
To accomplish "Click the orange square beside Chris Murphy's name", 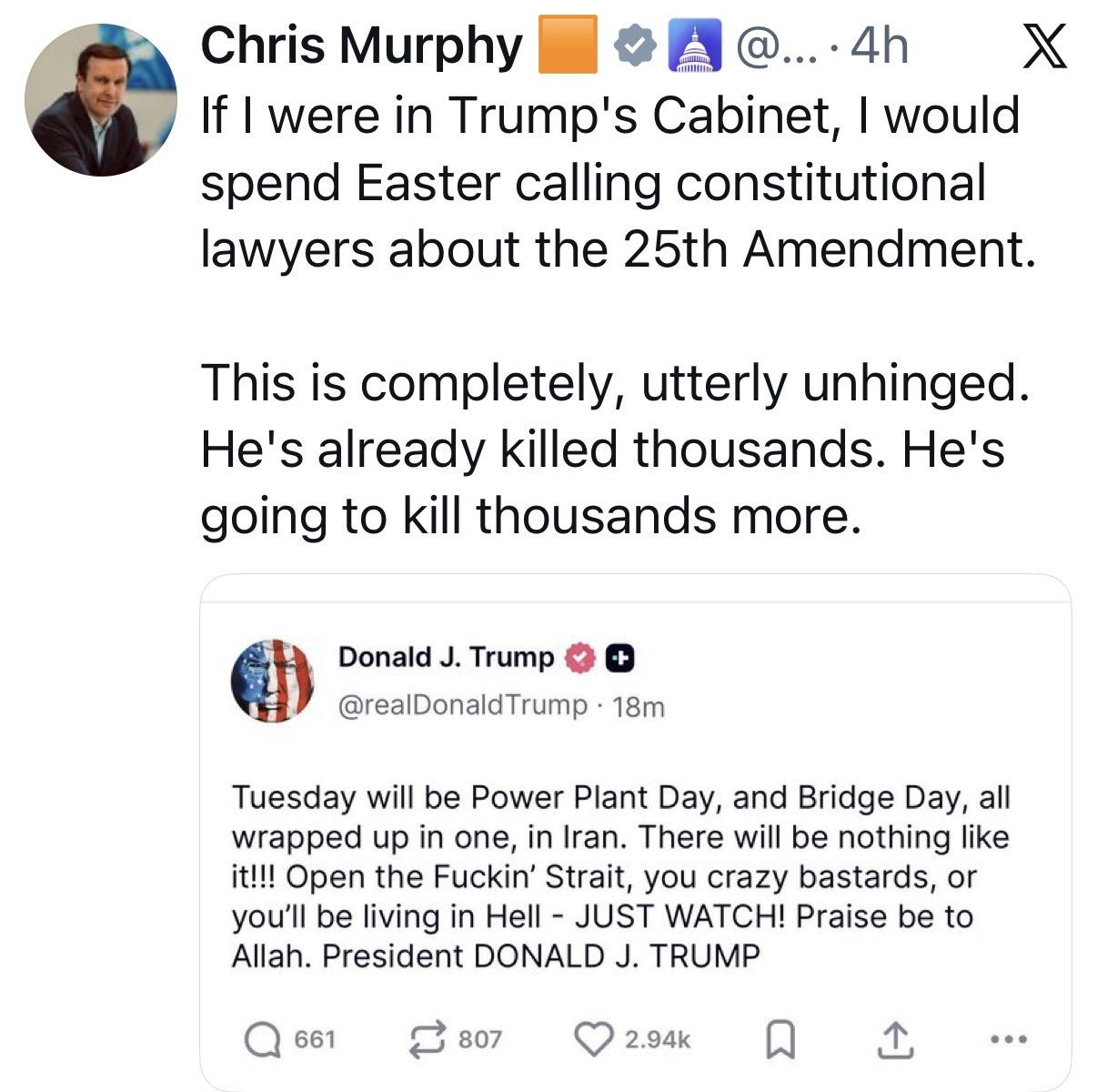I will point(568,45).
